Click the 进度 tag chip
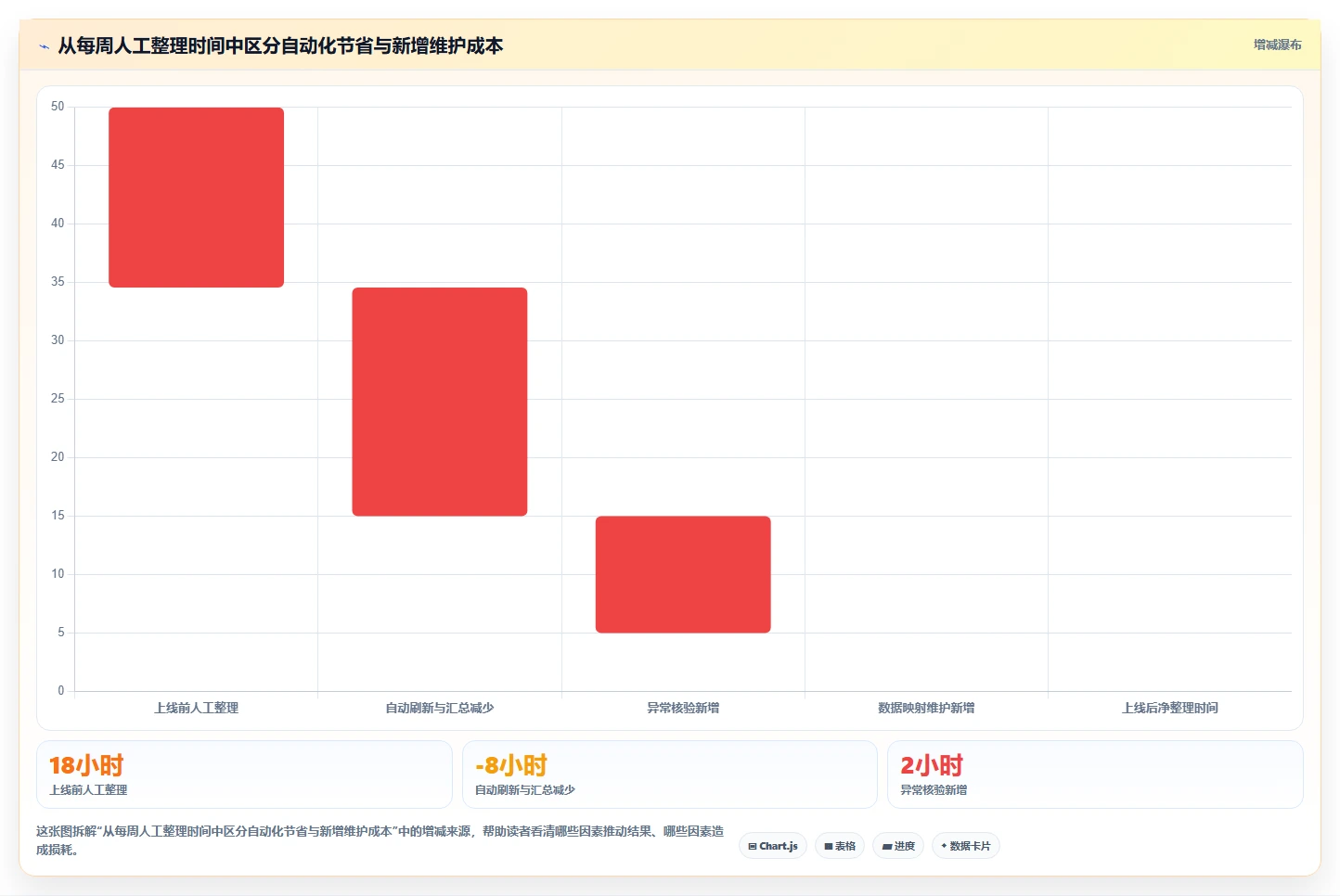The height and width of the screenshot is (896, 1340). (x=898, y=846)
